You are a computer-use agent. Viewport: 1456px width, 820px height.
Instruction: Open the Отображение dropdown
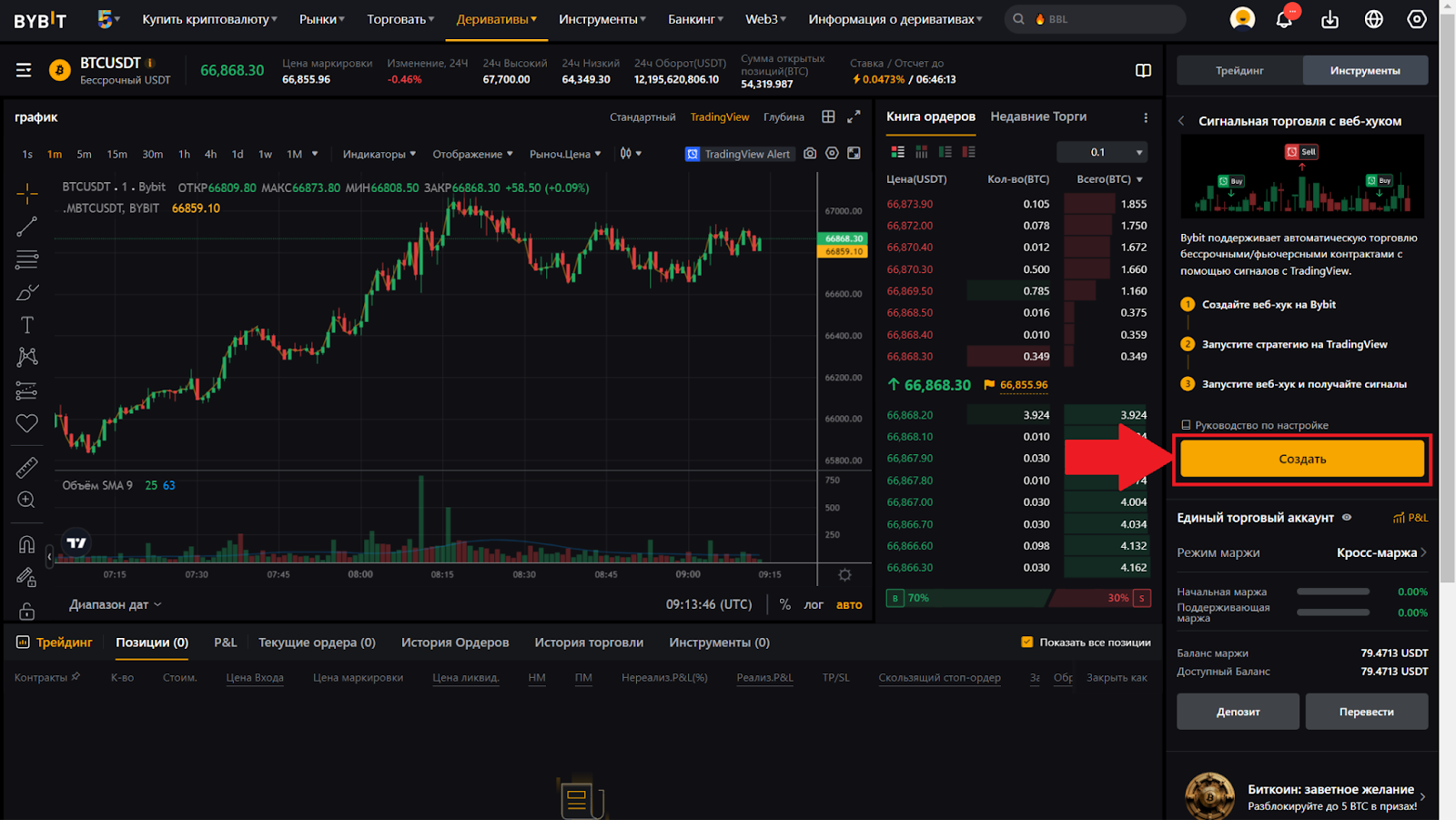pos(472,154)
